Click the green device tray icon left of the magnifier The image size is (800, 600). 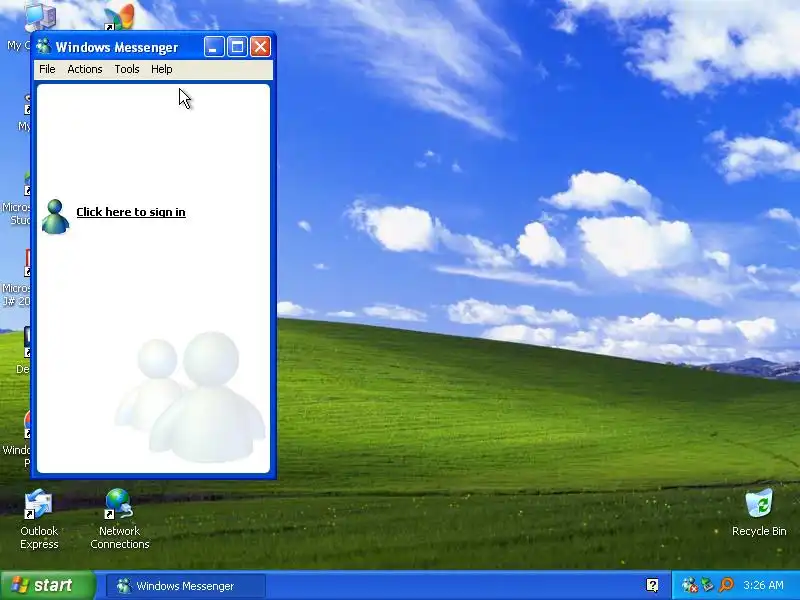pyautogui.click(x=707, y=585)
